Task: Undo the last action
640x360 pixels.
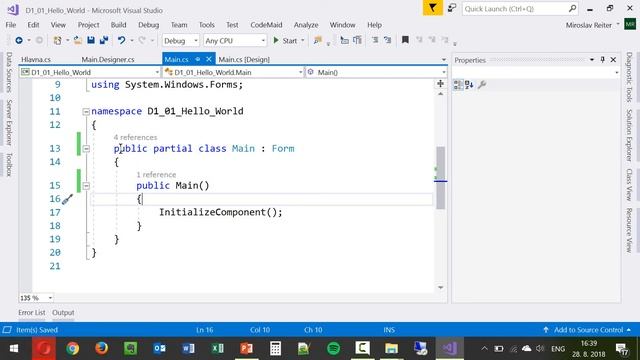Action: point(121,40)
